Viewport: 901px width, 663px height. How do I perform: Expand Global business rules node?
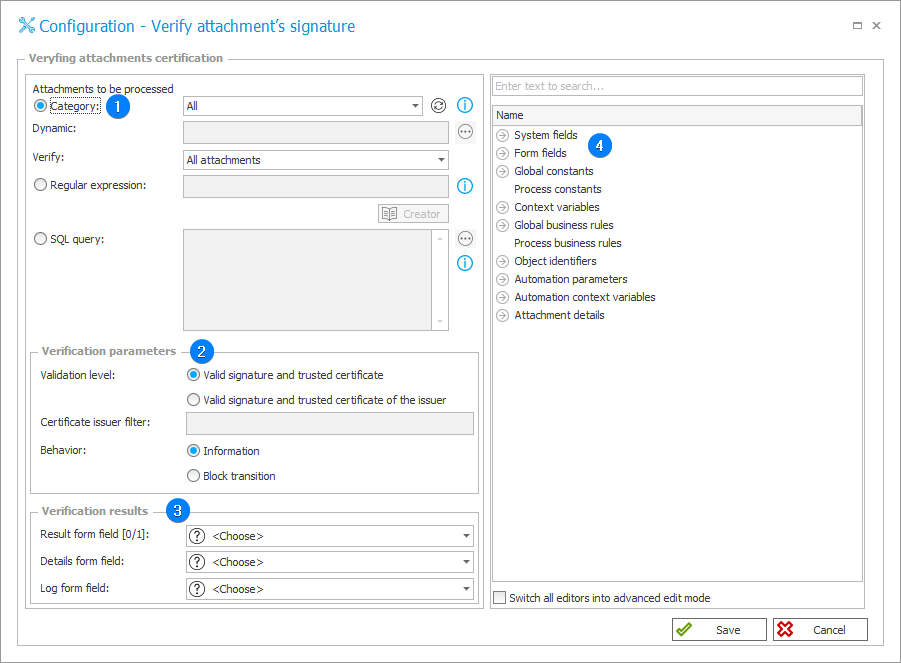[503, 225]
